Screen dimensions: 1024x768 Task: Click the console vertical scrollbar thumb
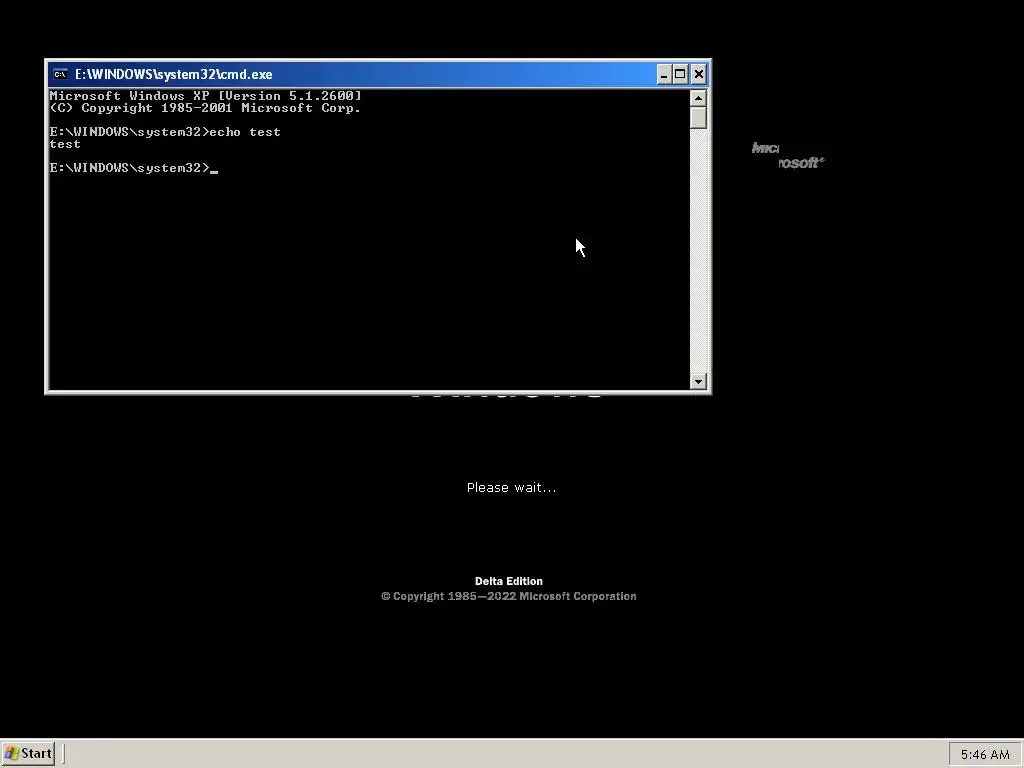698,118
